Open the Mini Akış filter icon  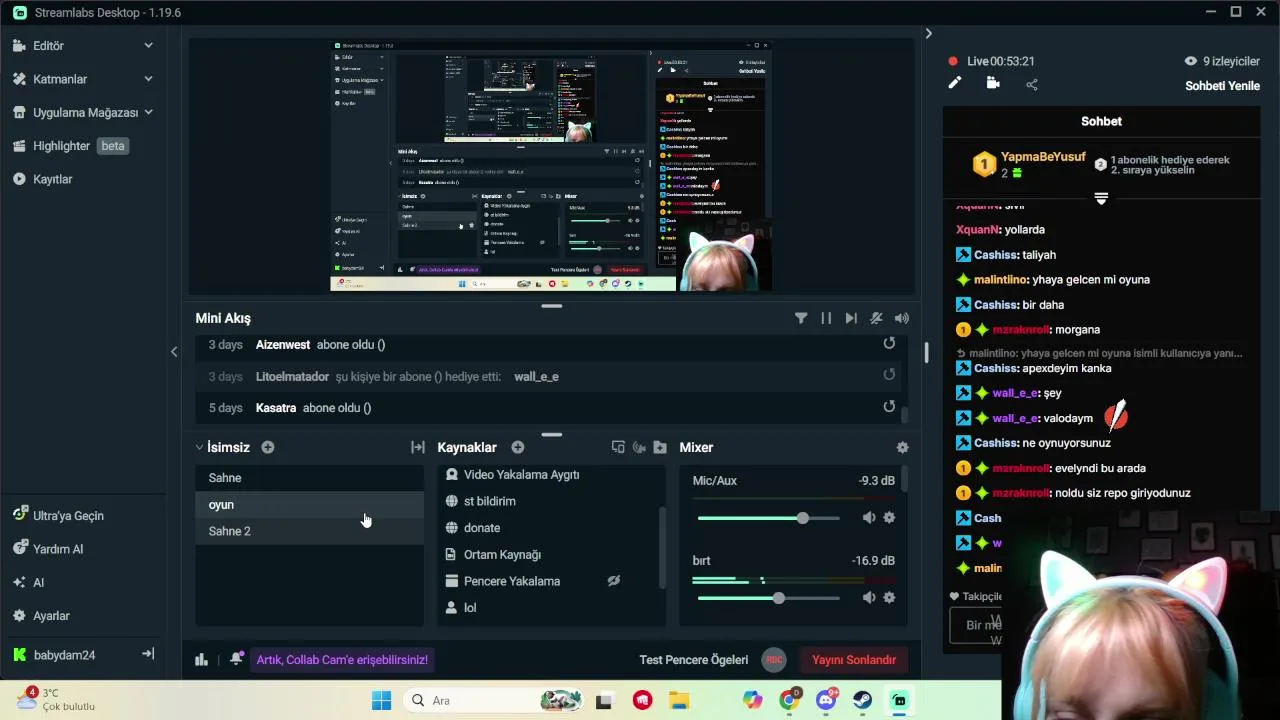coord(801,318)
